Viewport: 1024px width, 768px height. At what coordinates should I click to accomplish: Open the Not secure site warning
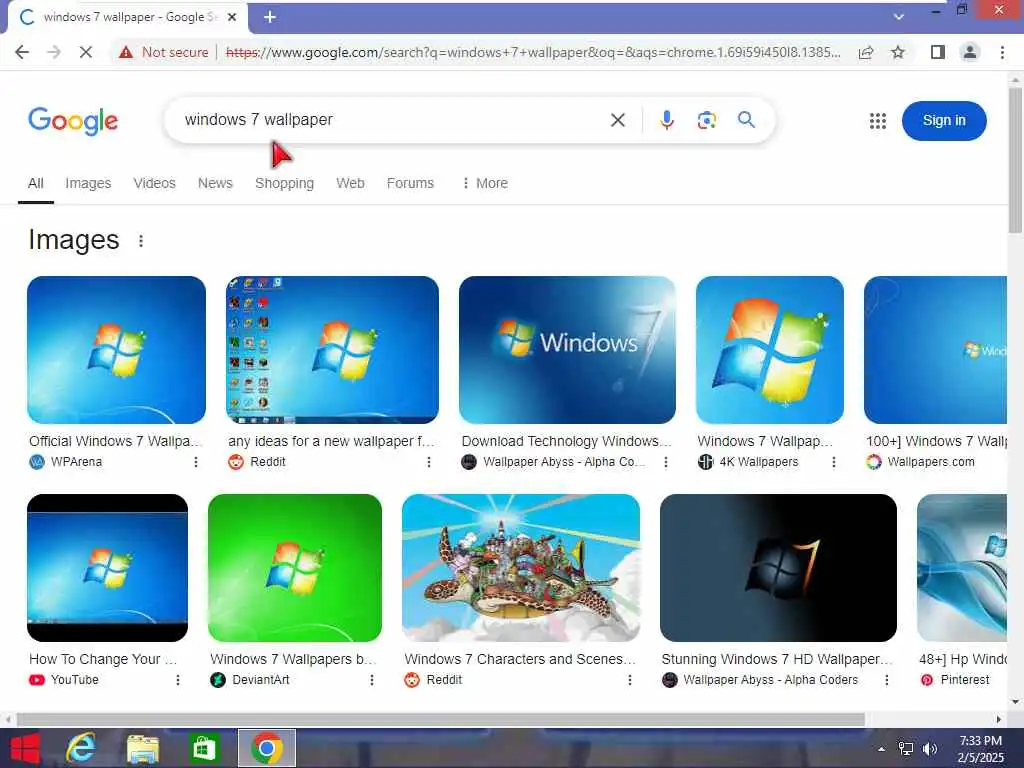pos(163,52)
